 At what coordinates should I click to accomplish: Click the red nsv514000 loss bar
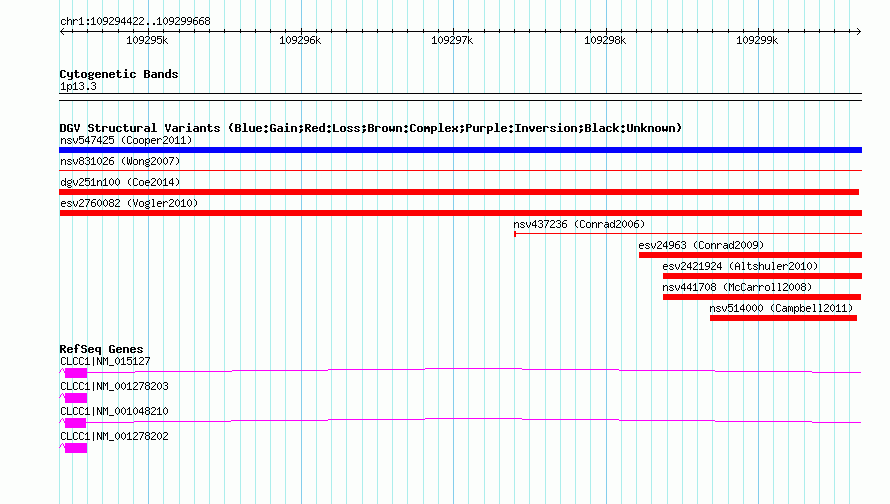click(783, 318)
